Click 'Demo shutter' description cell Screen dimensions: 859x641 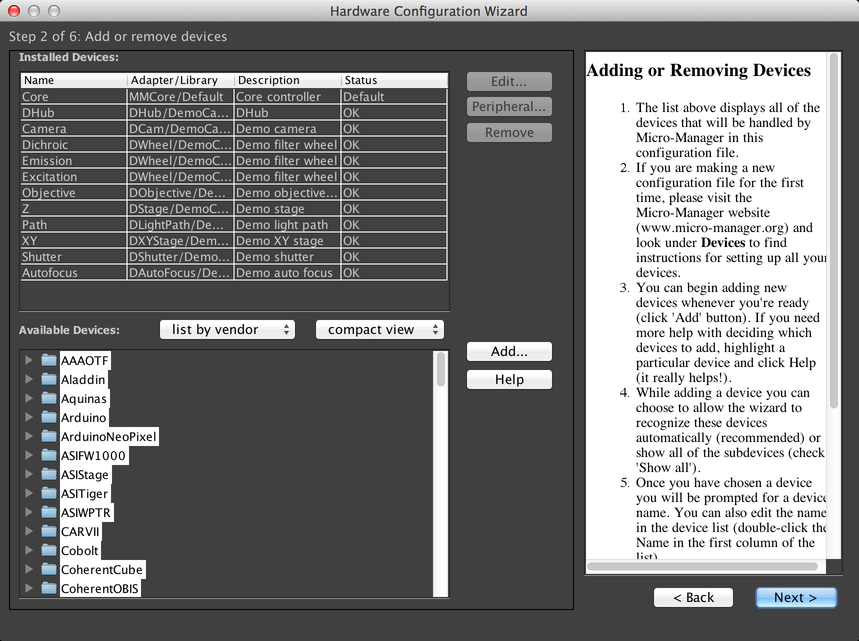(288, 256)
